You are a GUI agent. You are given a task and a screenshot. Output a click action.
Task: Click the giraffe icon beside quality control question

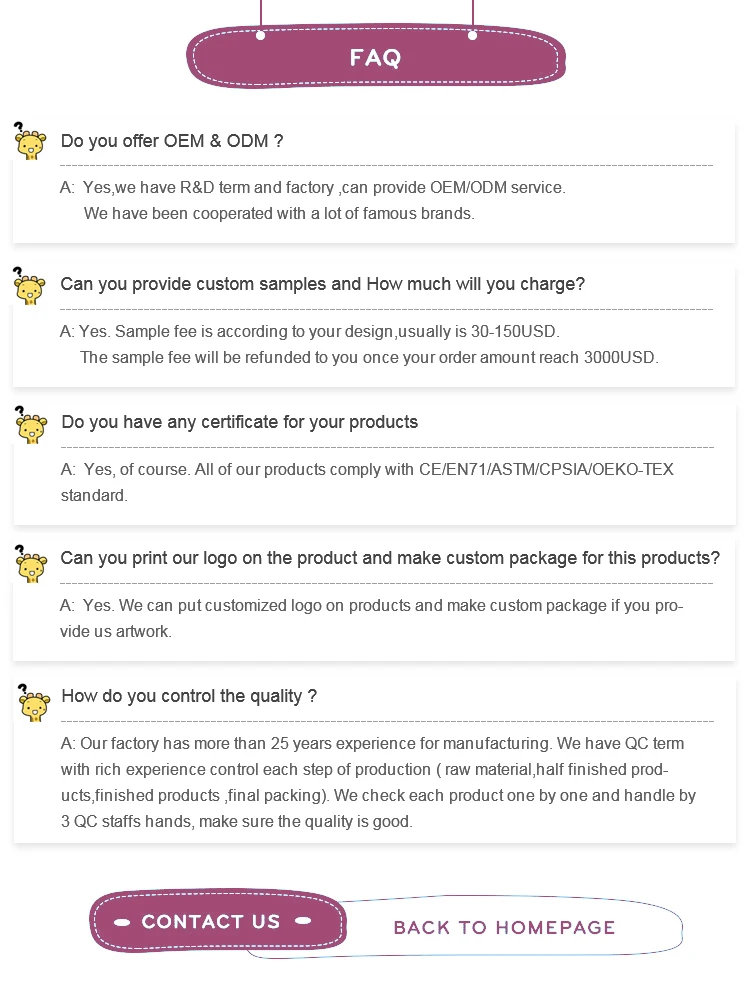pos(33,703)
